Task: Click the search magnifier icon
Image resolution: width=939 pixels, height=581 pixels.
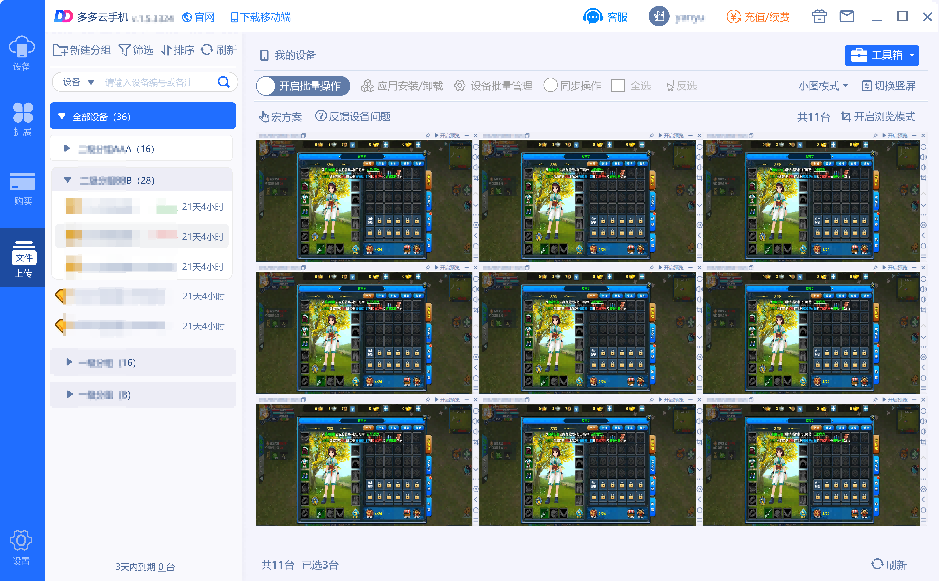Action: [x=223, y=82]
